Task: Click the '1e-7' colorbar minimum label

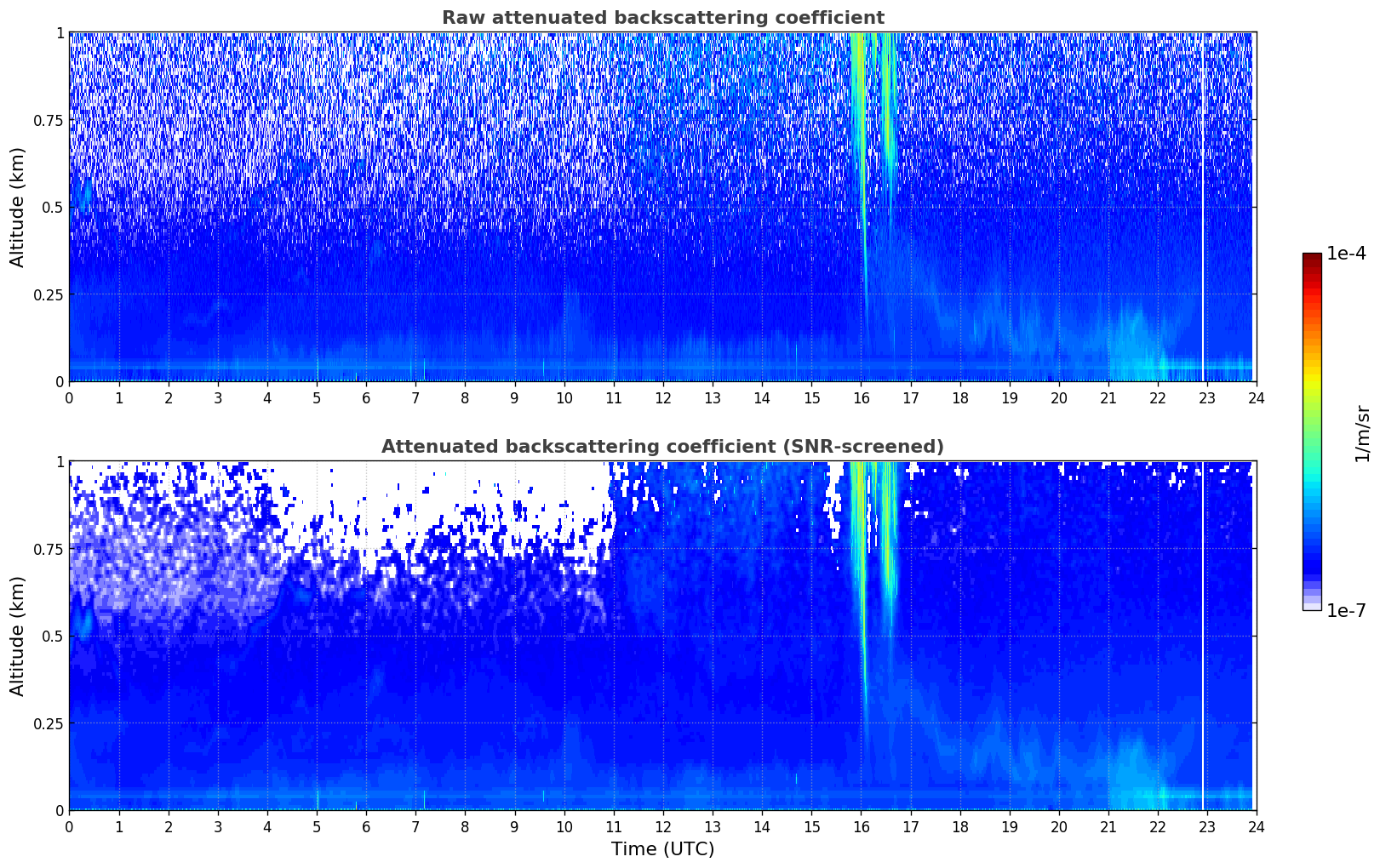Action: (x=1346, y=611)
